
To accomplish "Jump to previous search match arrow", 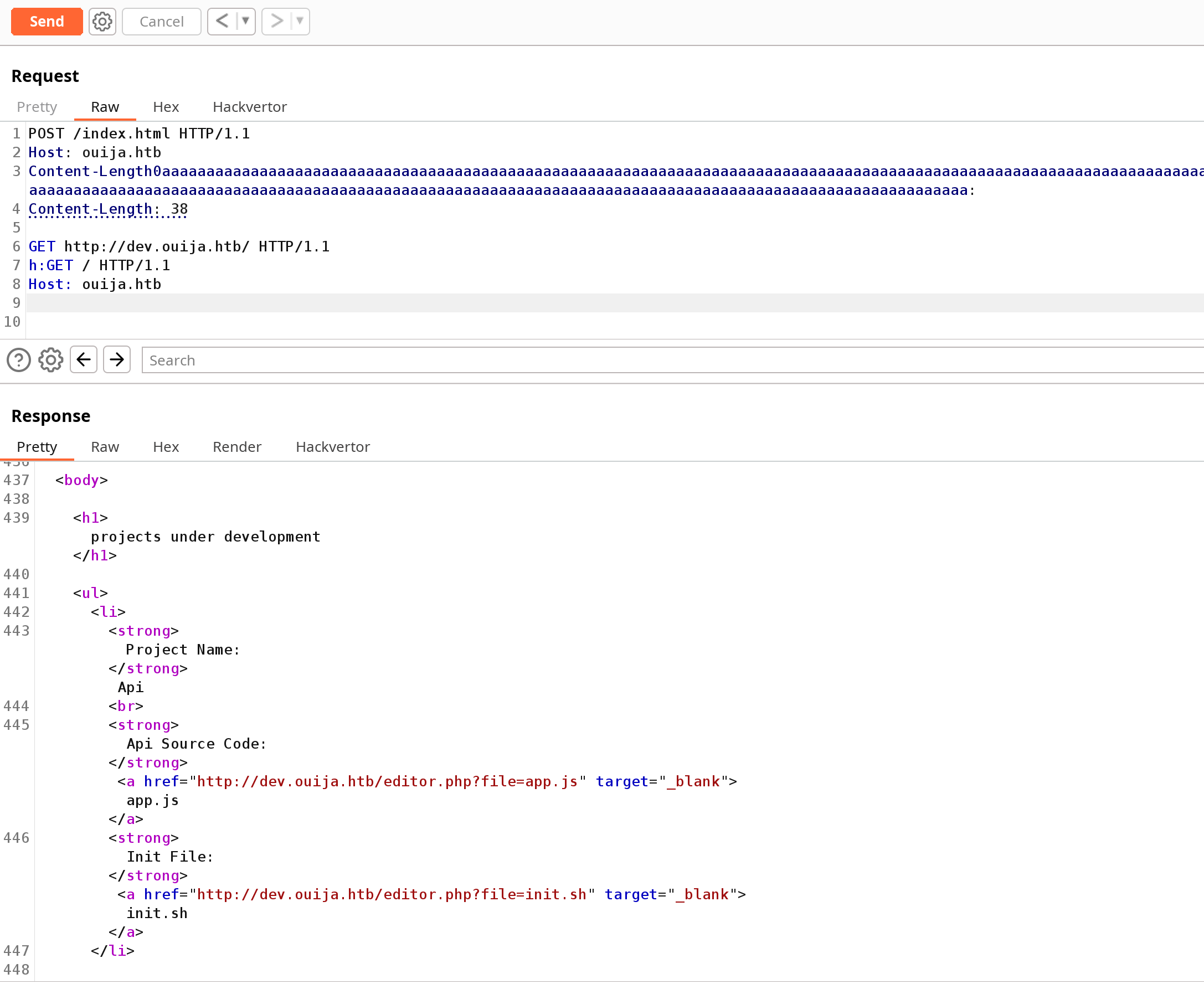I will tap(83, 359).
